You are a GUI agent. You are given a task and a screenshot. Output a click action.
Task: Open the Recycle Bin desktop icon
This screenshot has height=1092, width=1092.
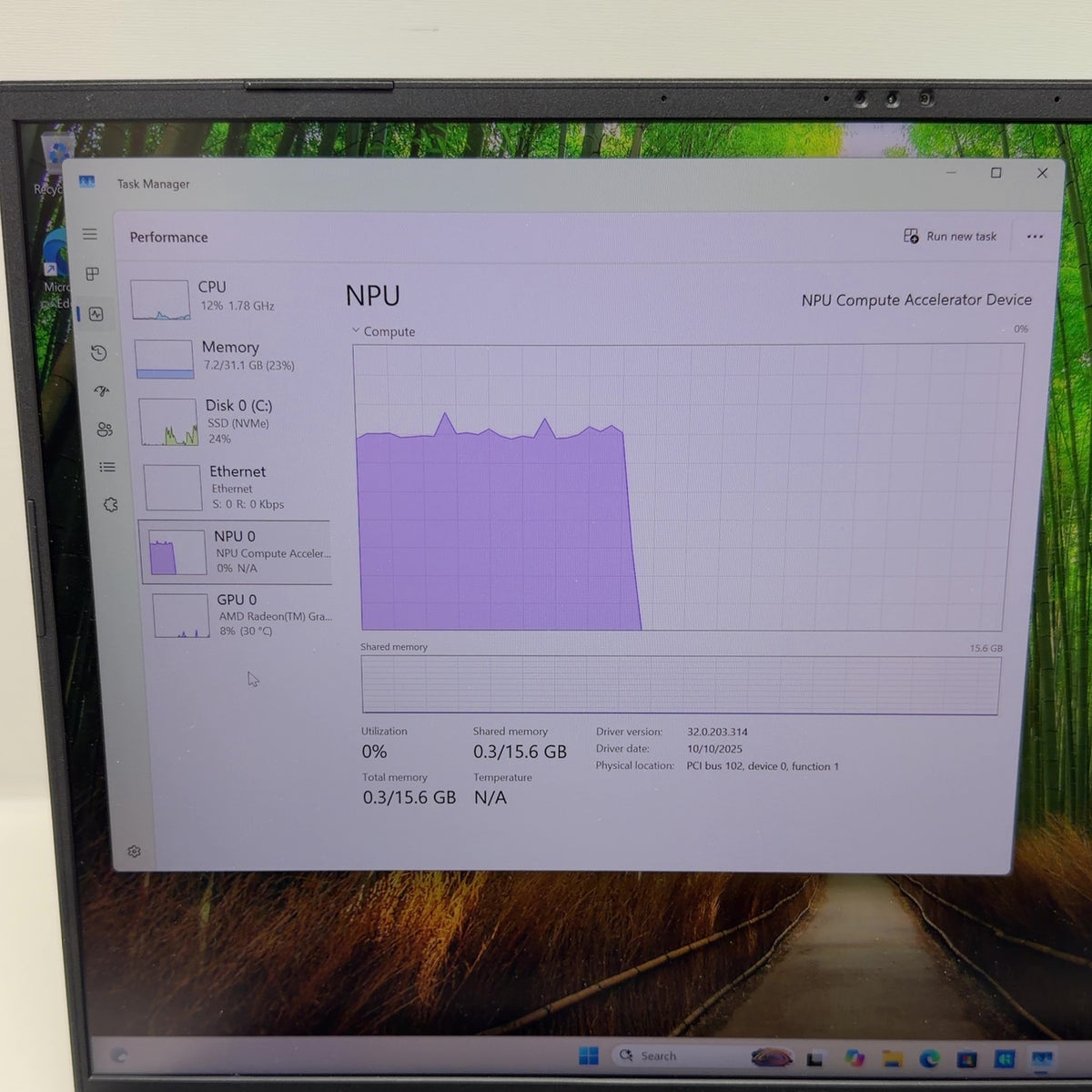click(52, 164)
